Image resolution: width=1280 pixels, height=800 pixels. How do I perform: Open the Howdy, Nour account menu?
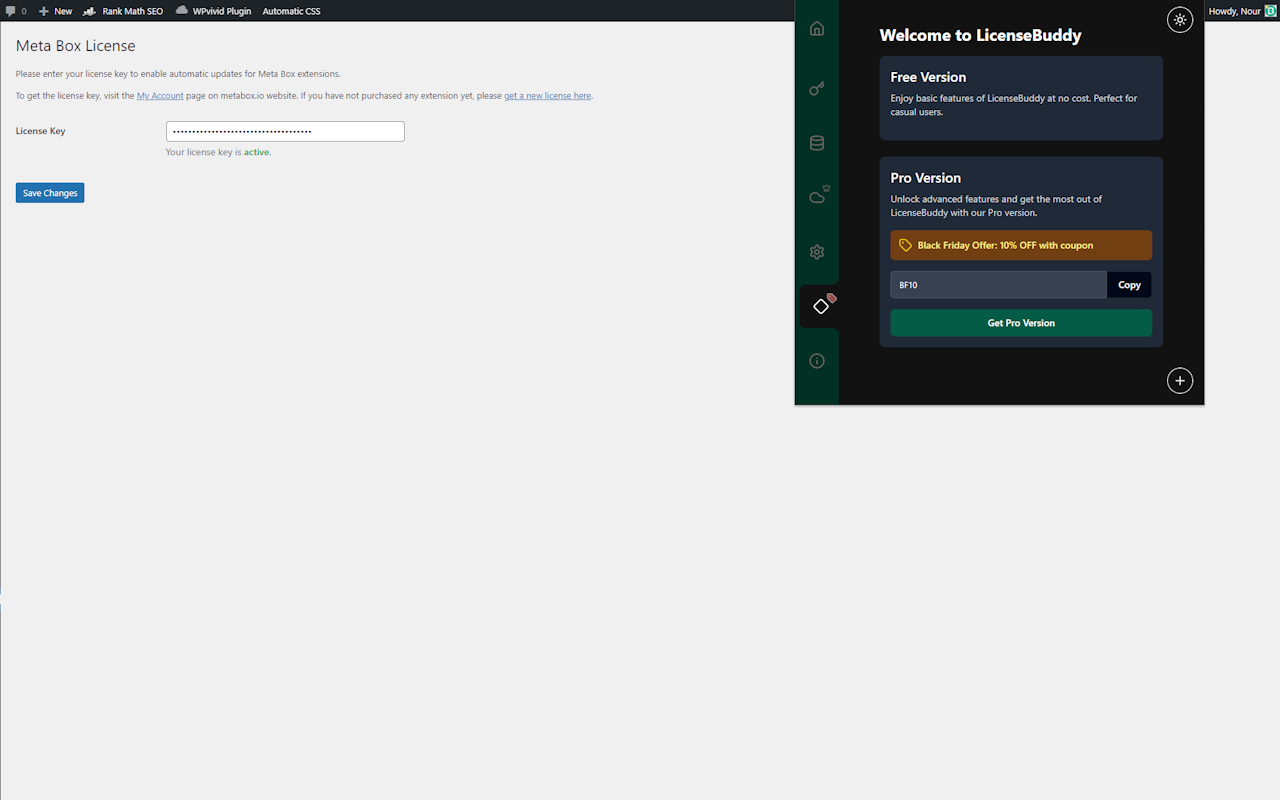pyautogui.click(x=1242, y=11)
